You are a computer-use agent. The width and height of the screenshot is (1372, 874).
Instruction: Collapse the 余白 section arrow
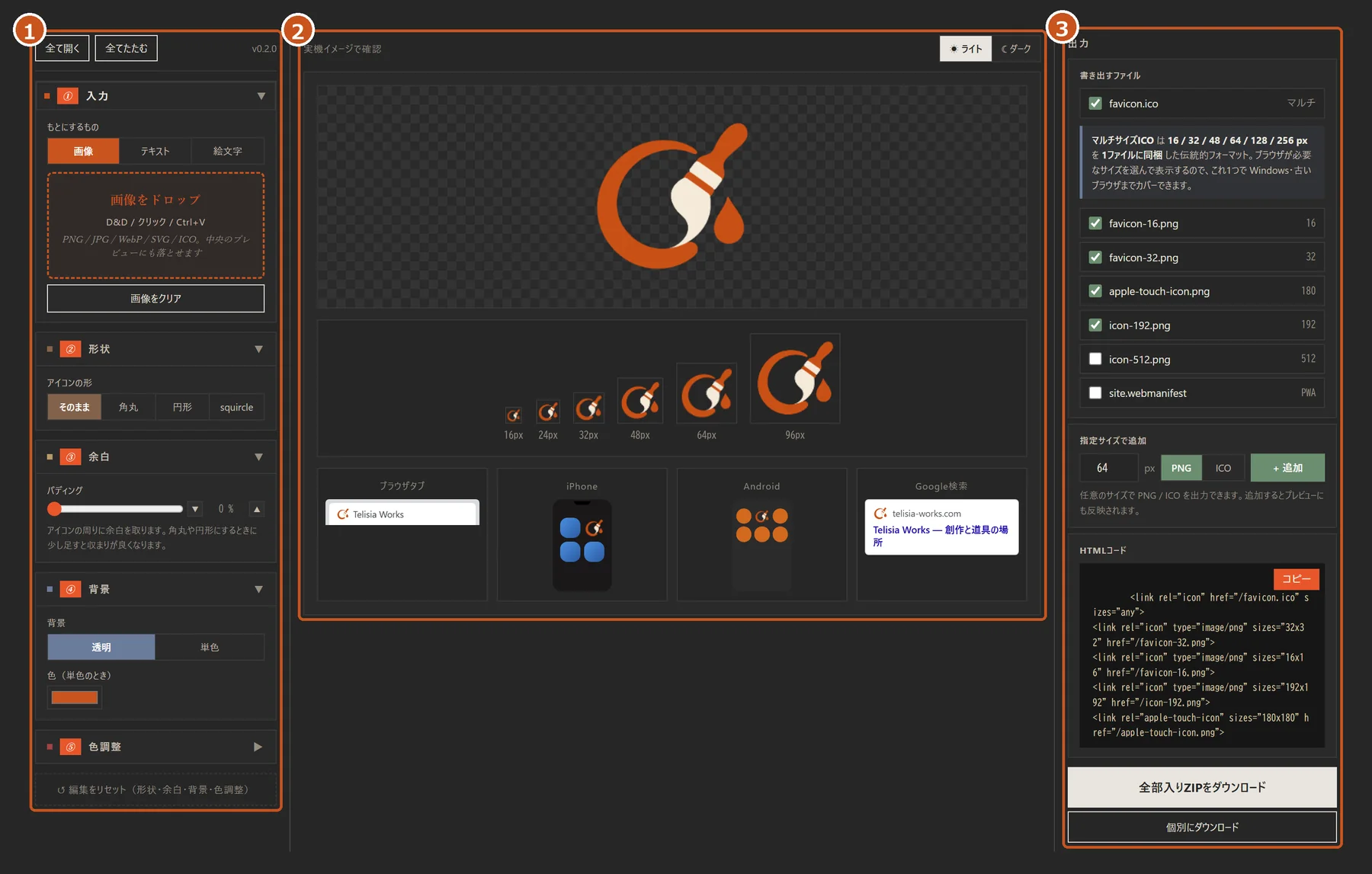[258, 456]
